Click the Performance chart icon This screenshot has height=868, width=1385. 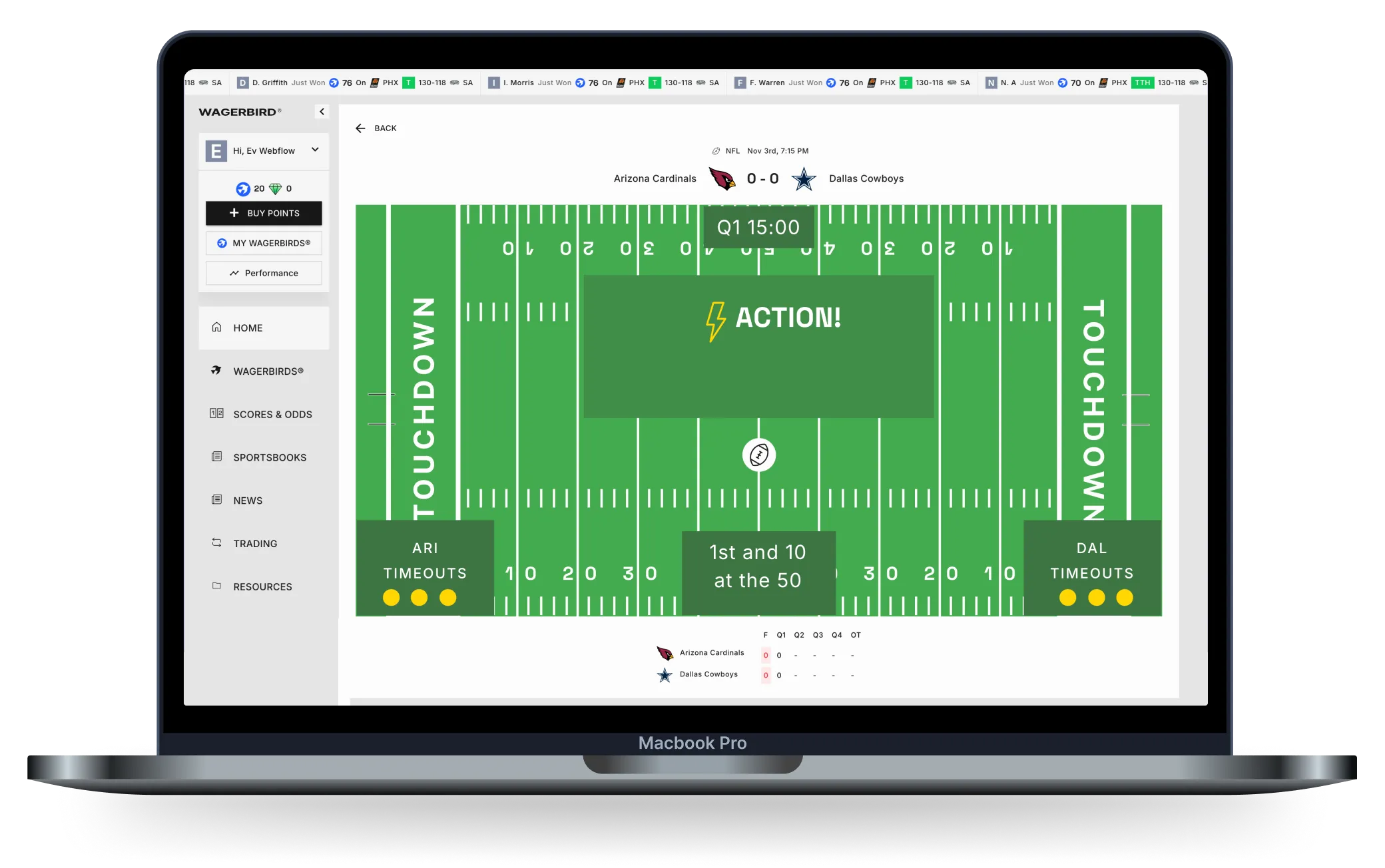(234, 273)
